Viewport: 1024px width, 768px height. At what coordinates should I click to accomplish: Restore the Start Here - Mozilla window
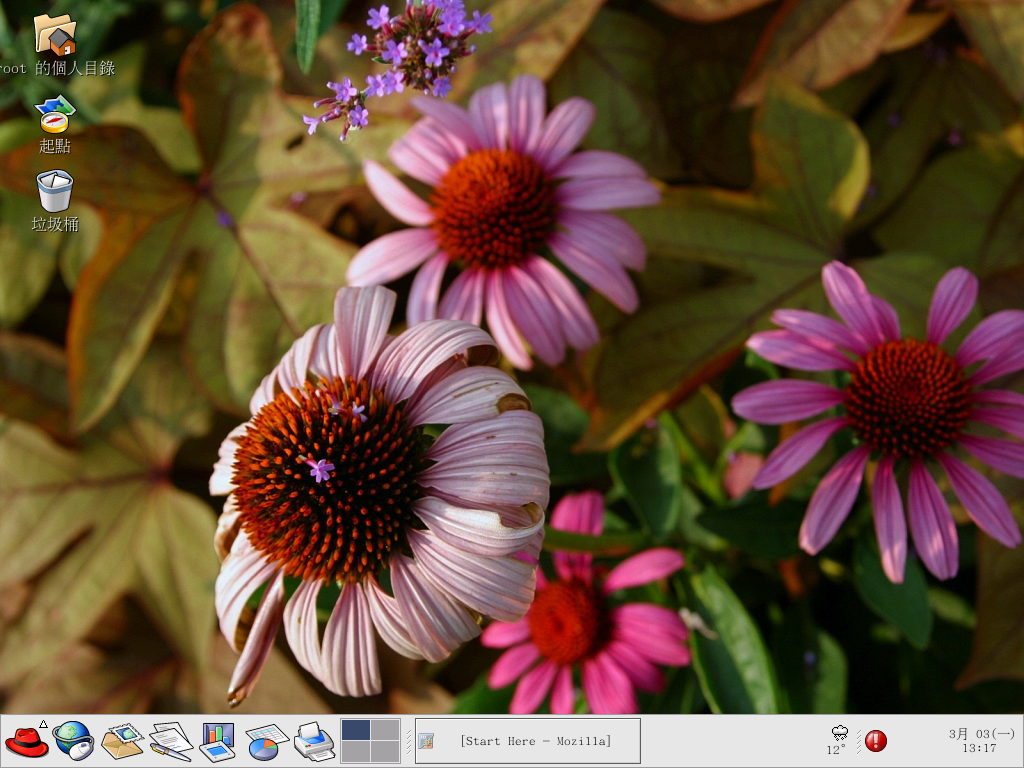[x=528, y=741]
